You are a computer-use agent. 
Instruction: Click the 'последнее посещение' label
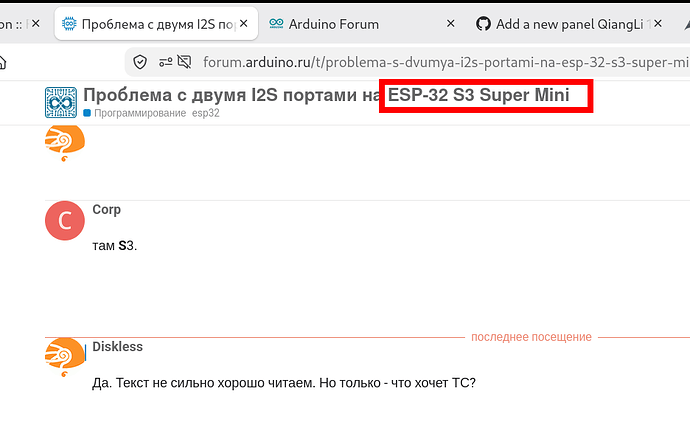tap(531, 337)
